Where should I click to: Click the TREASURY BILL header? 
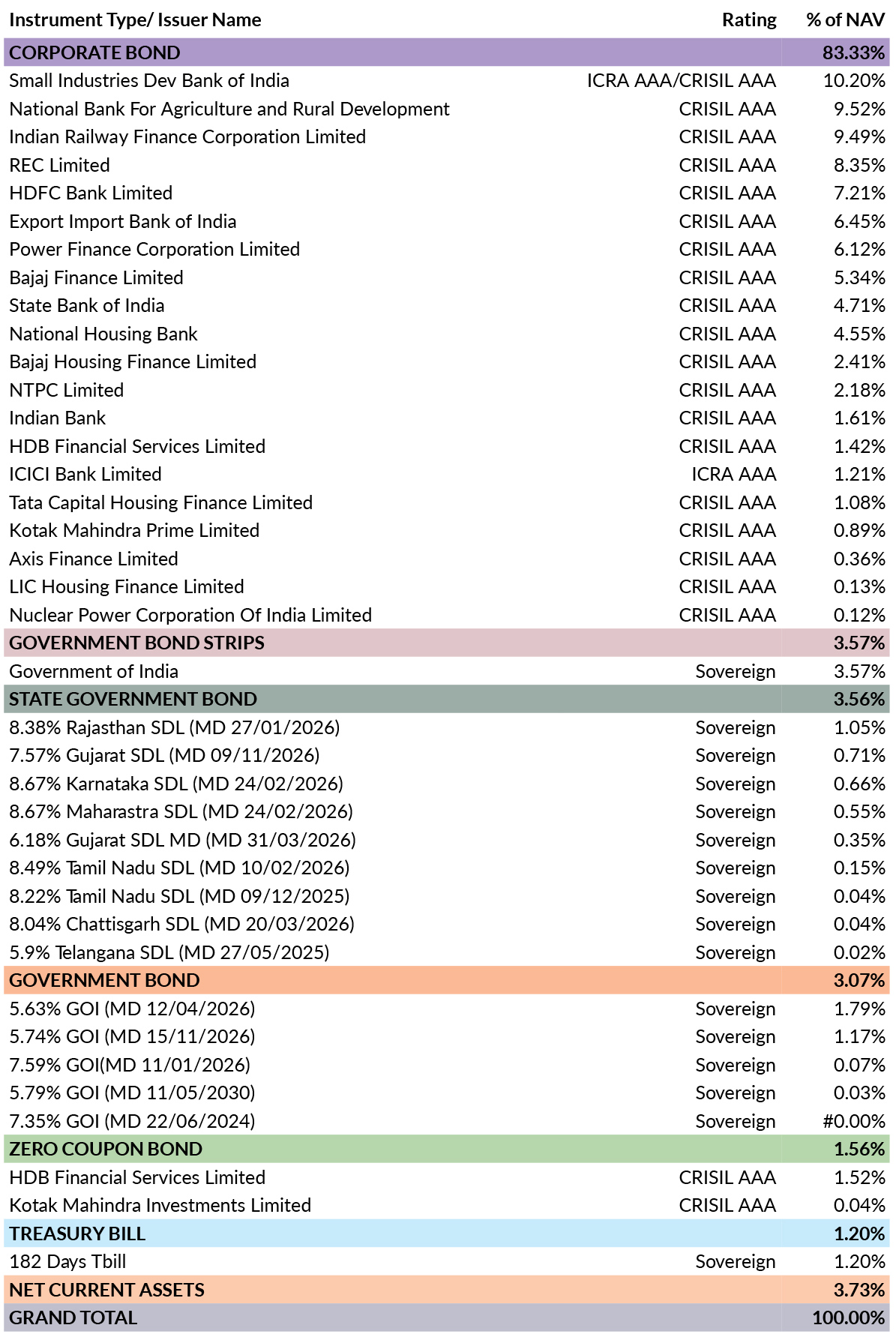click(447, 1234)
